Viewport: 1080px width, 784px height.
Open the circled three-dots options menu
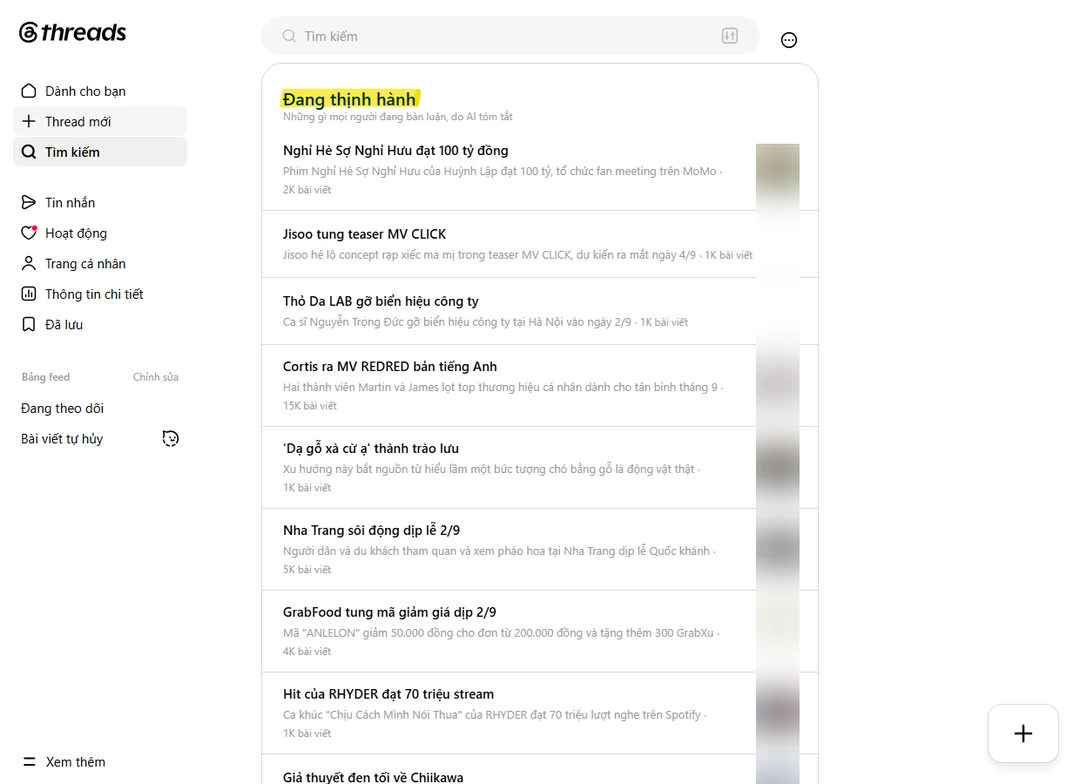(x=789, y=40)
